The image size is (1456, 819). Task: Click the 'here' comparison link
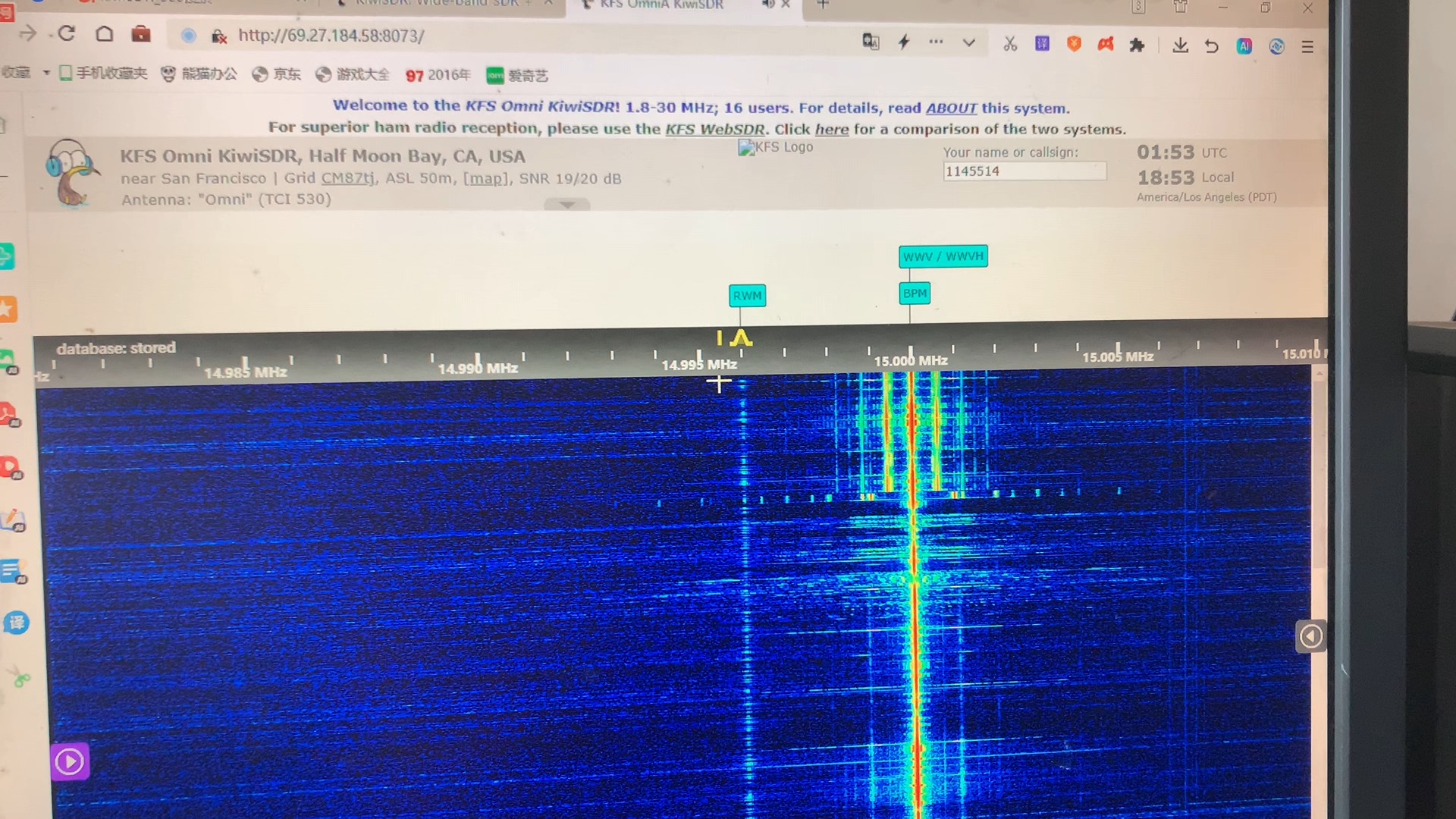pos(832,130)
